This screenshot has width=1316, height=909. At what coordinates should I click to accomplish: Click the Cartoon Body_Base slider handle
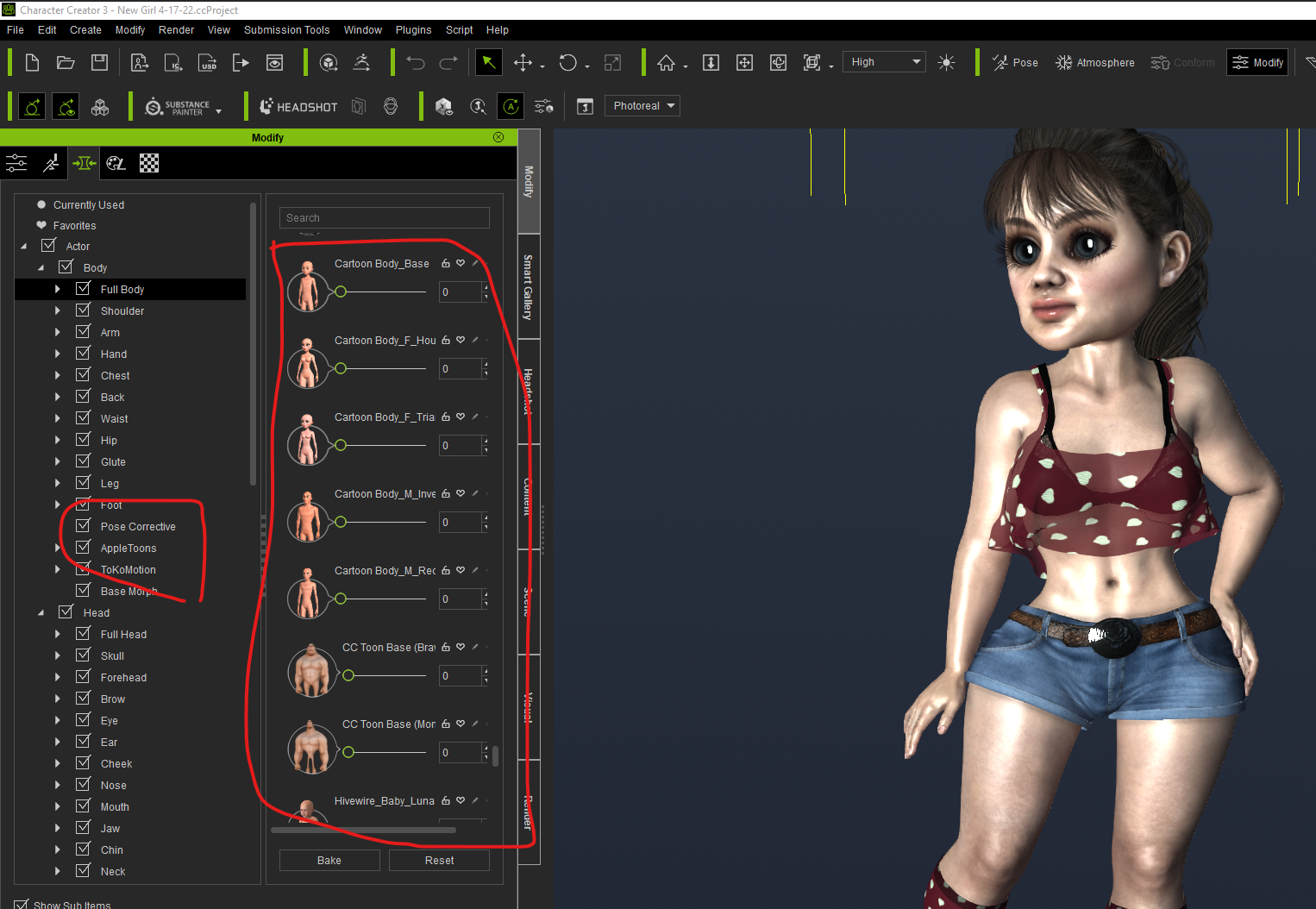[x=341, y=292]
